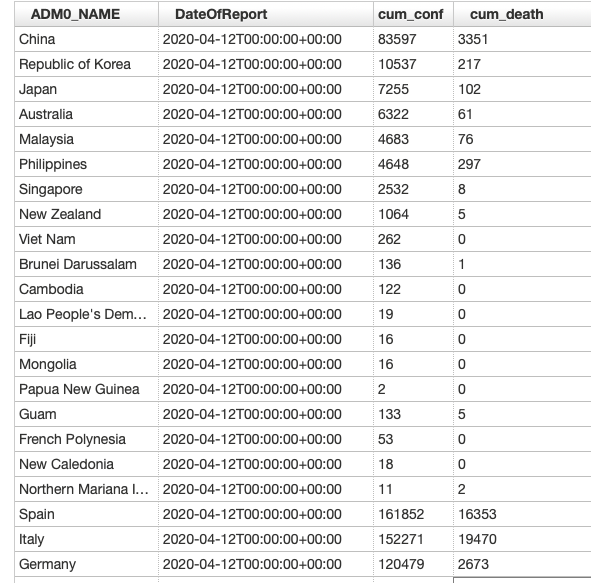Select Singapore's date cell
Viewport: 591px width, 583px height.
point(266,189)
